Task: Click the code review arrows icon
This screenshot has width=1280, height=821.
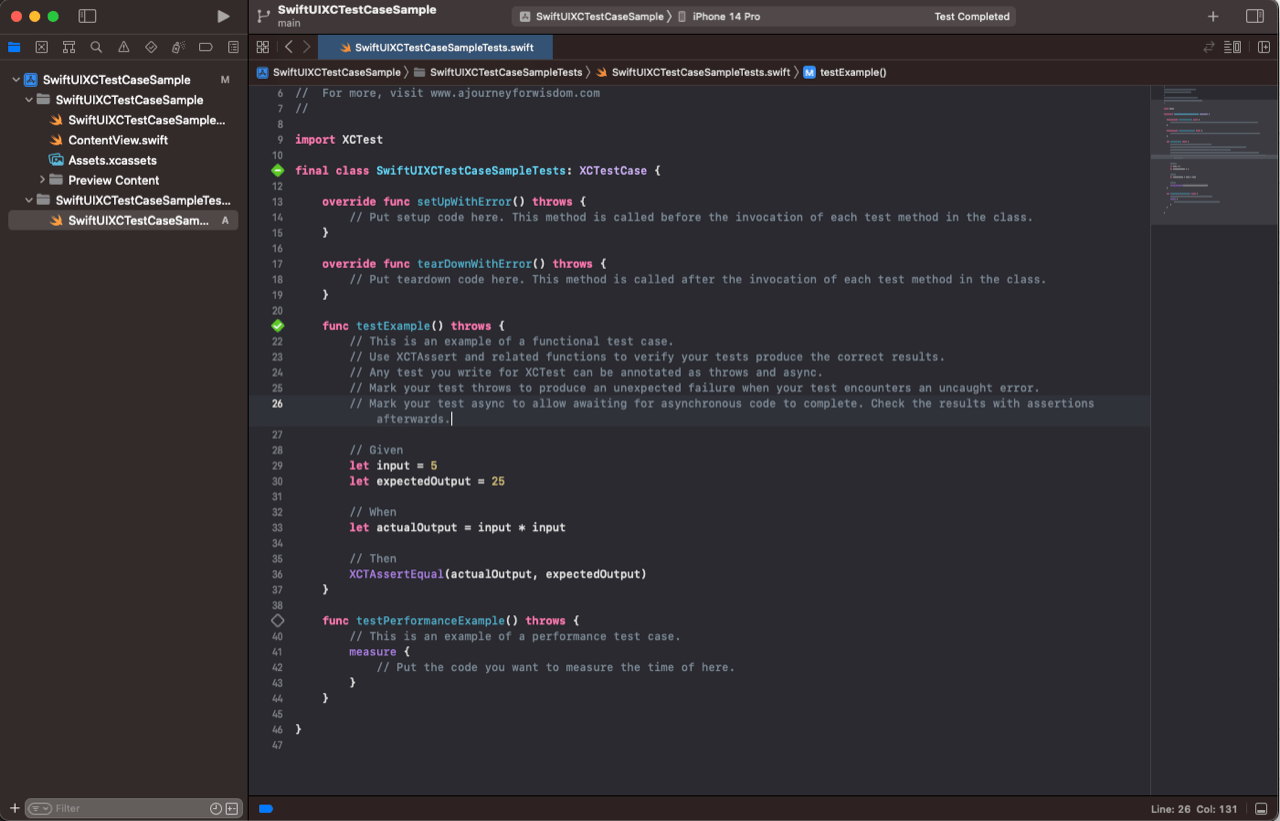Action: (x=1209, y=47)
